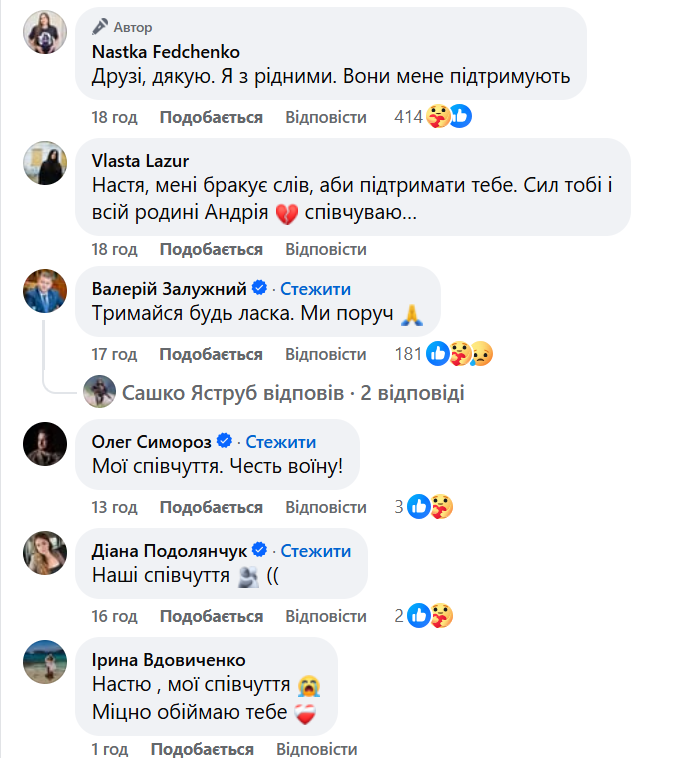Show reactions on Олег Симороз's comment
This screenshot has width=682, height=758.
click(430, 507)
